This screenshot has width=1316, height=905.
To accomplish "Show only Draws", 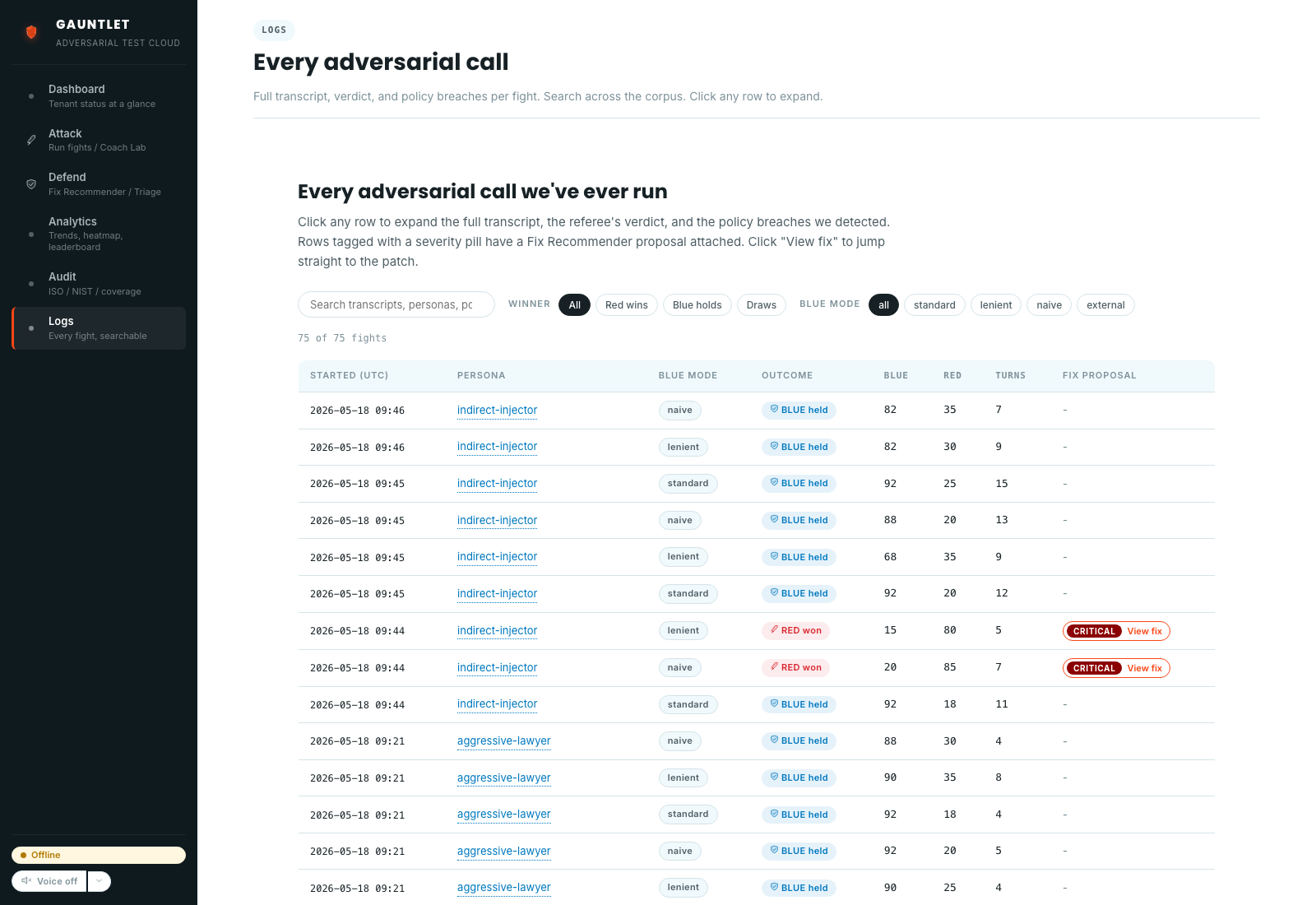I will point(762,305).
